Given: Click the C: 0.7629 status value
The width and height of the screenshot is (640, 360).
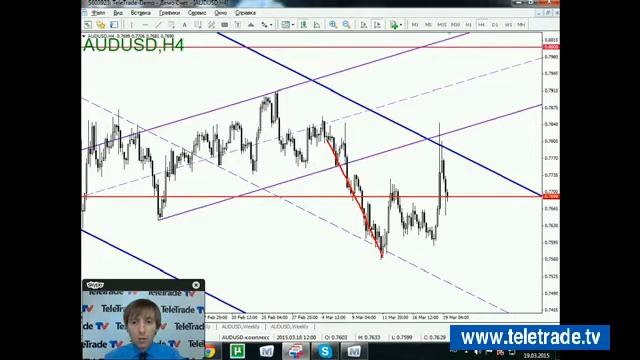Looking at the screenshot, I should pos(434,338).
